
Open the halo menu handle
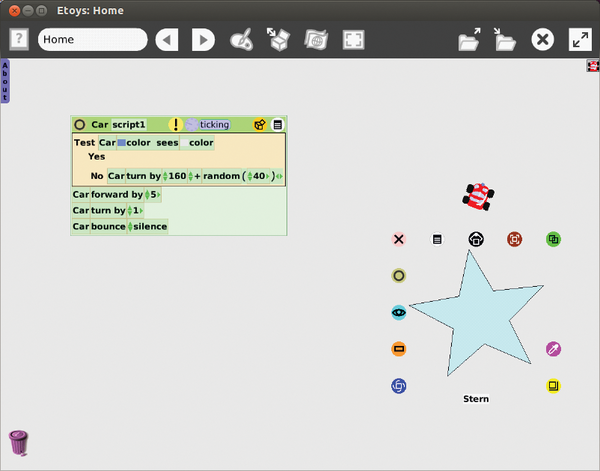[x=437, y=240]
